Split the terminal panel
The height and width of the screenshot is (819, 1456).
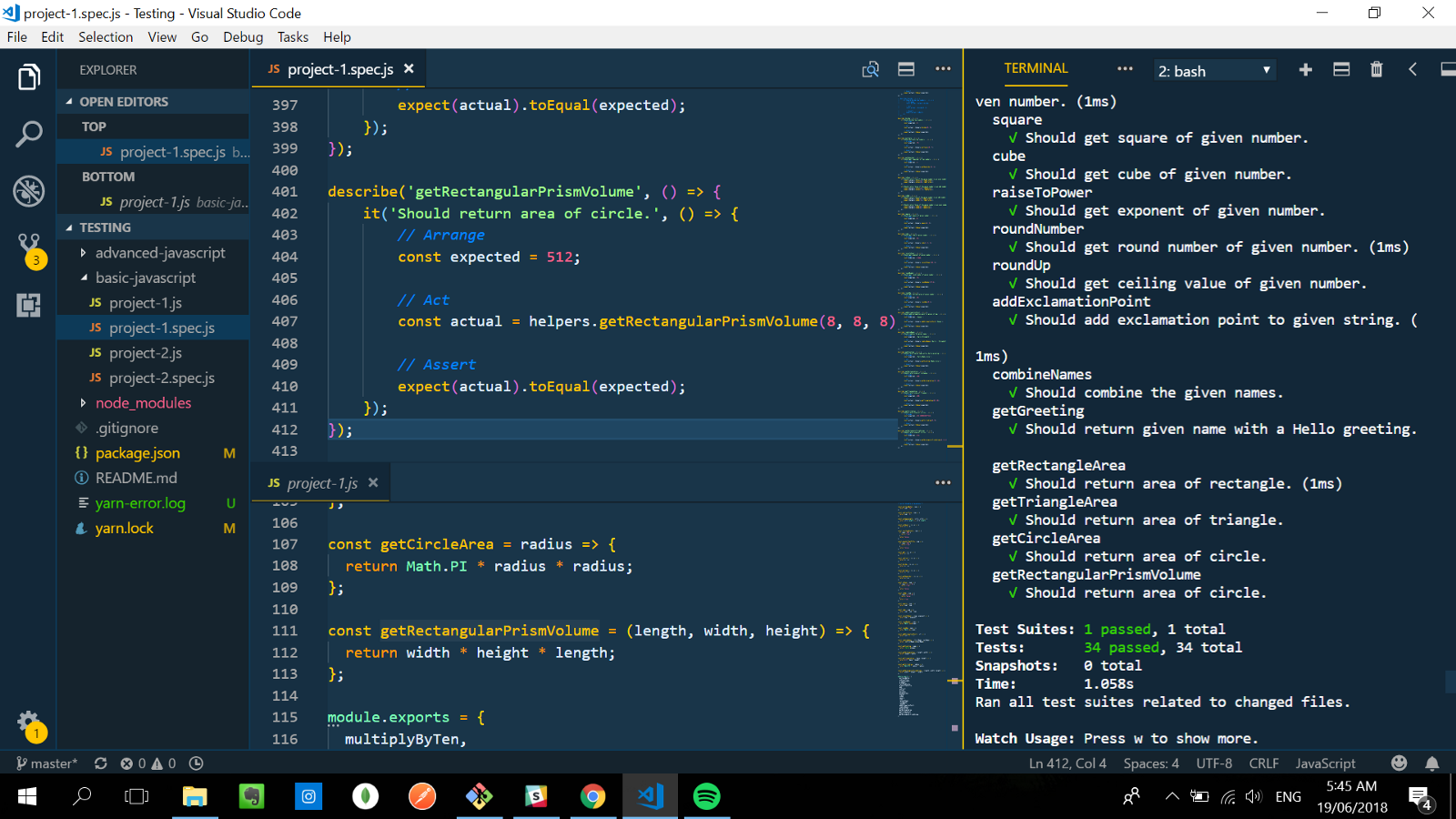1341,70
